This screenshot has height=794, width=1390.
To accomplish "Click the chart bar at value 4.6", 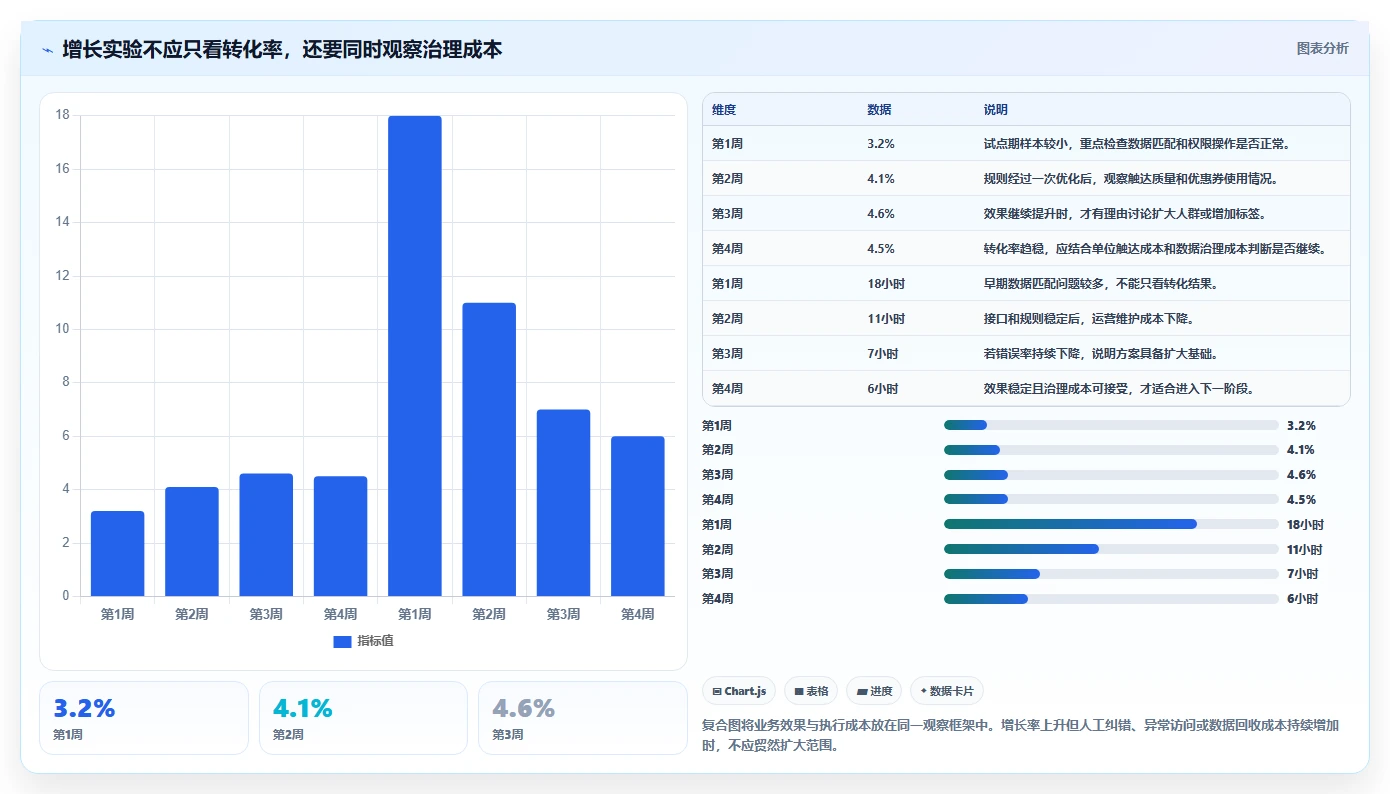I will tap(266, 535).
